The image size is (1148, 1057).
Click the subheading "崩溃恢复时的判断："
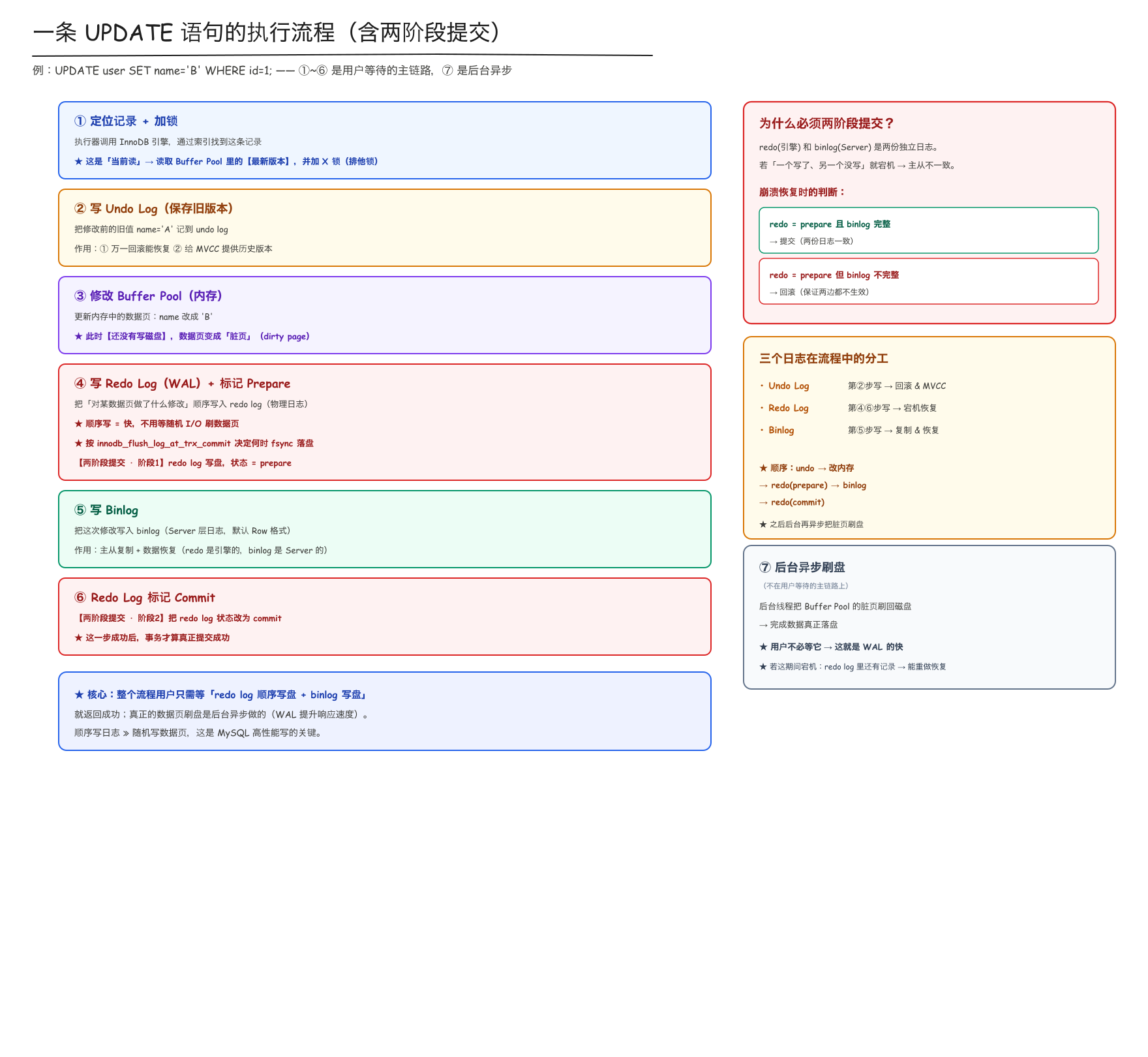(x=803, y=192)
